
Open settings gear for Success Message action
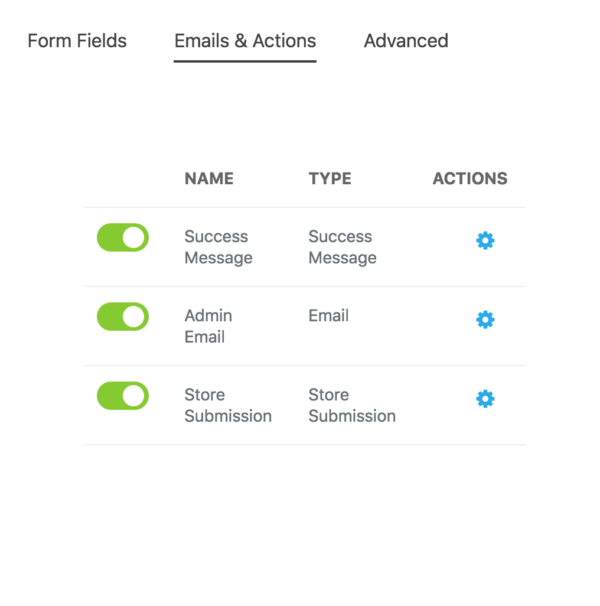tap(485, 241)
